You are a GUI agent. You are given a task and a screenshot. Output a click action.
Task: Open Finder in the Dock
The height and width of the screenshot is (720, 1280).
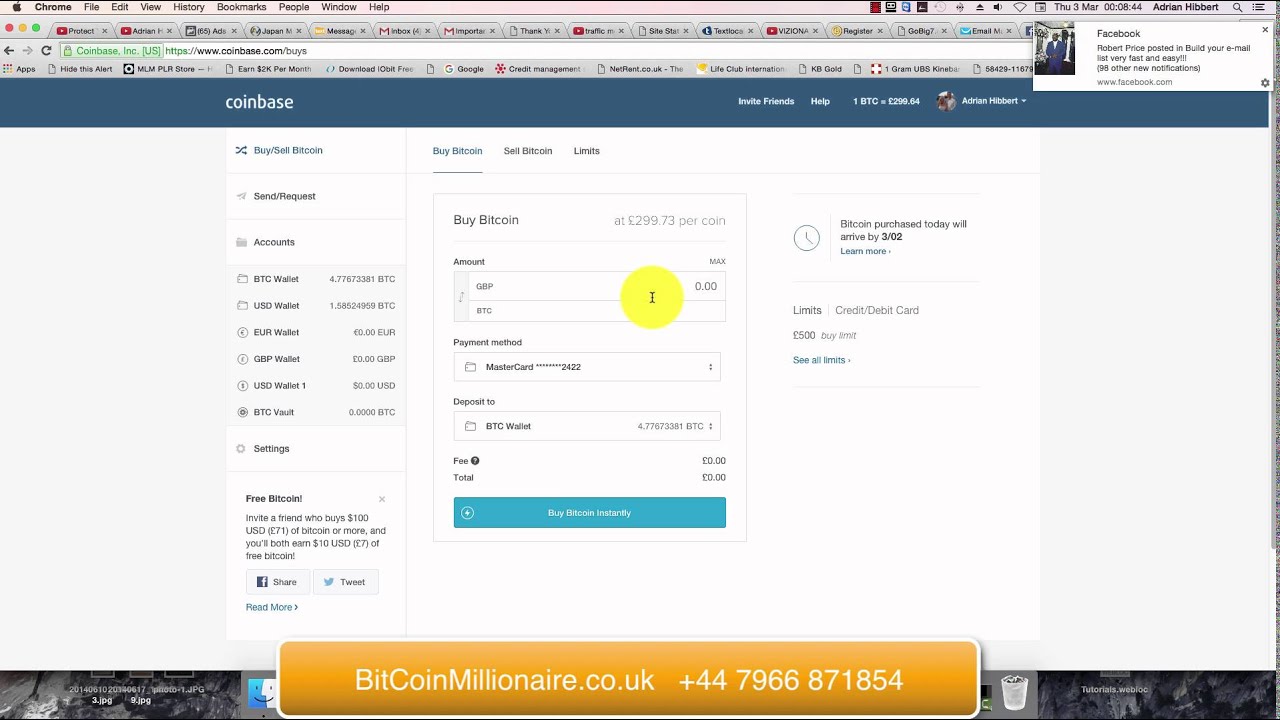(x=262, y=693)
